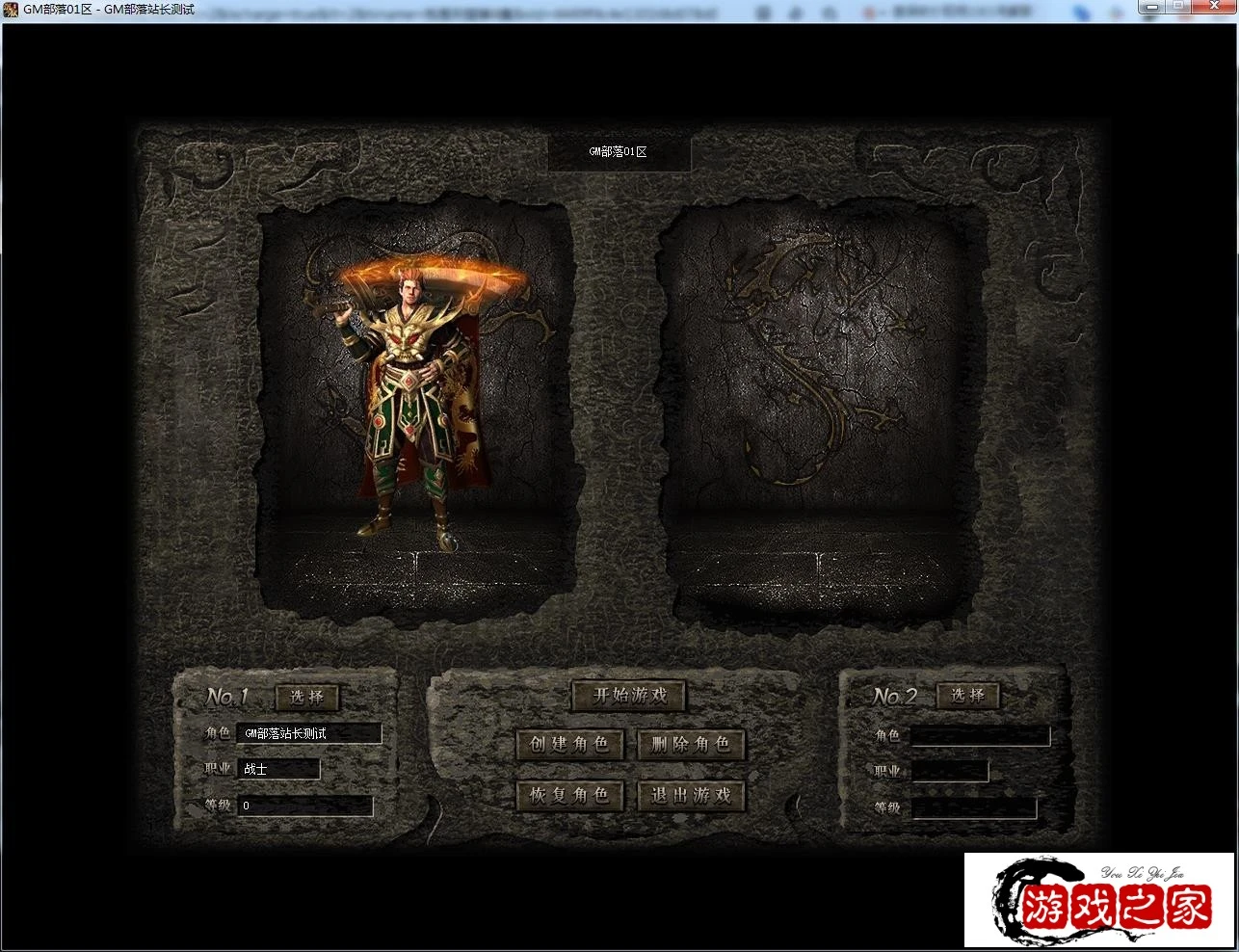Screen dimensions: 1239x952
Task: Click the 删除角色 delete character button
Action: pyautogui.click(x=691, y=744)
